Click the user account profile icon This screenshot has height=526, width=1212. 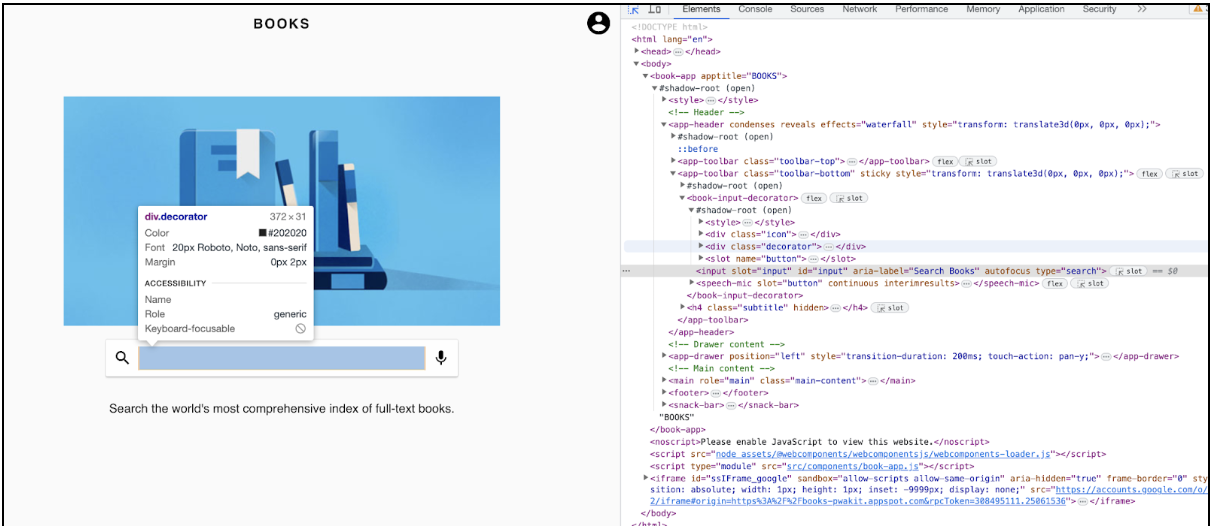(598, 24)
